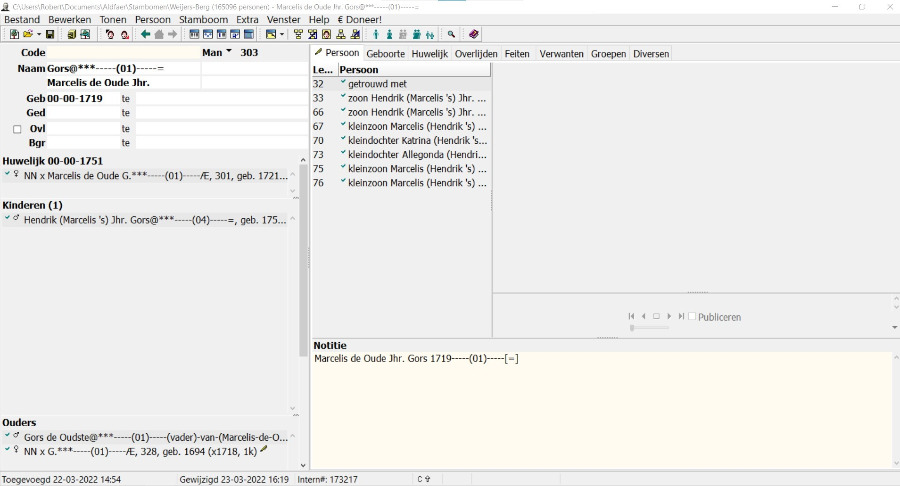Tick the Ovl deceased checkbox
This screenshot has width=900, height=486.
[x=17, y=129]
